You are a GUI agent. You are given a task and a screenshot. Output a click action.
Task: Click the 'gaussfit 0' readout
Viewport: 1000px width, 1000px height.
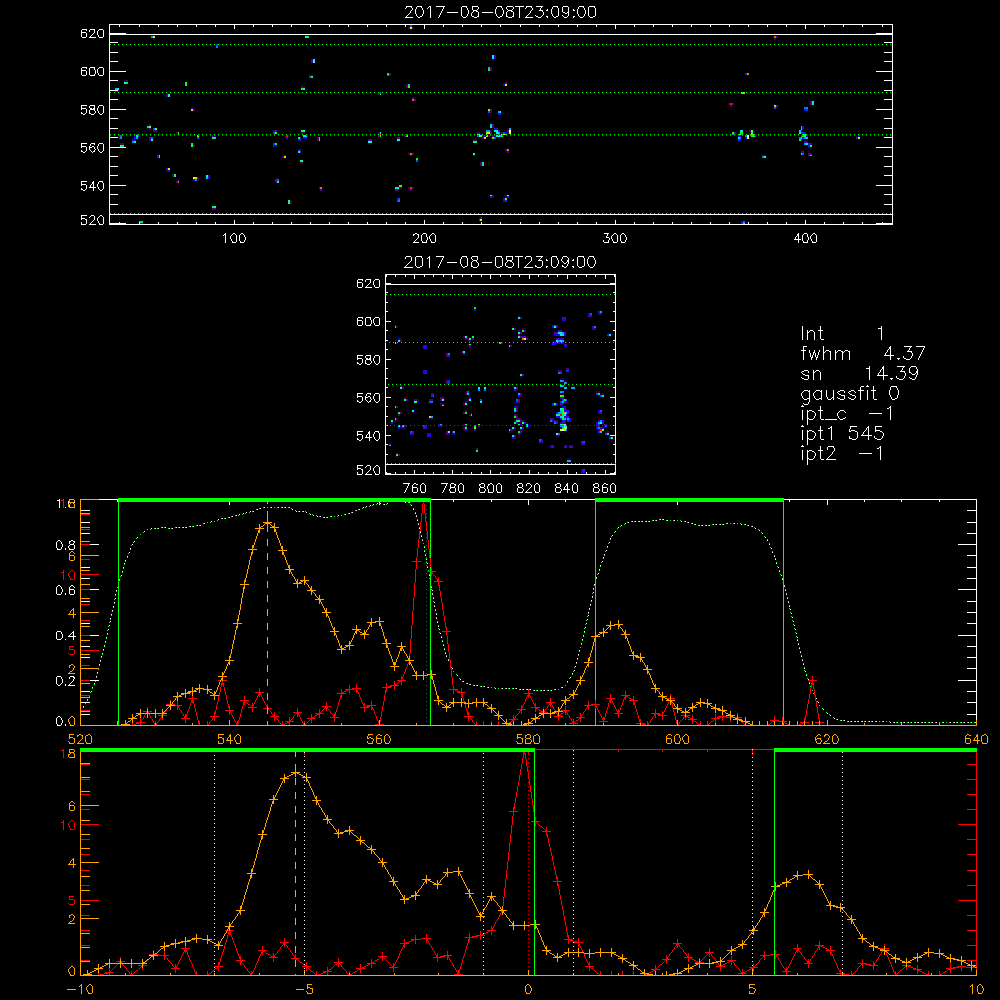point(850,393)
